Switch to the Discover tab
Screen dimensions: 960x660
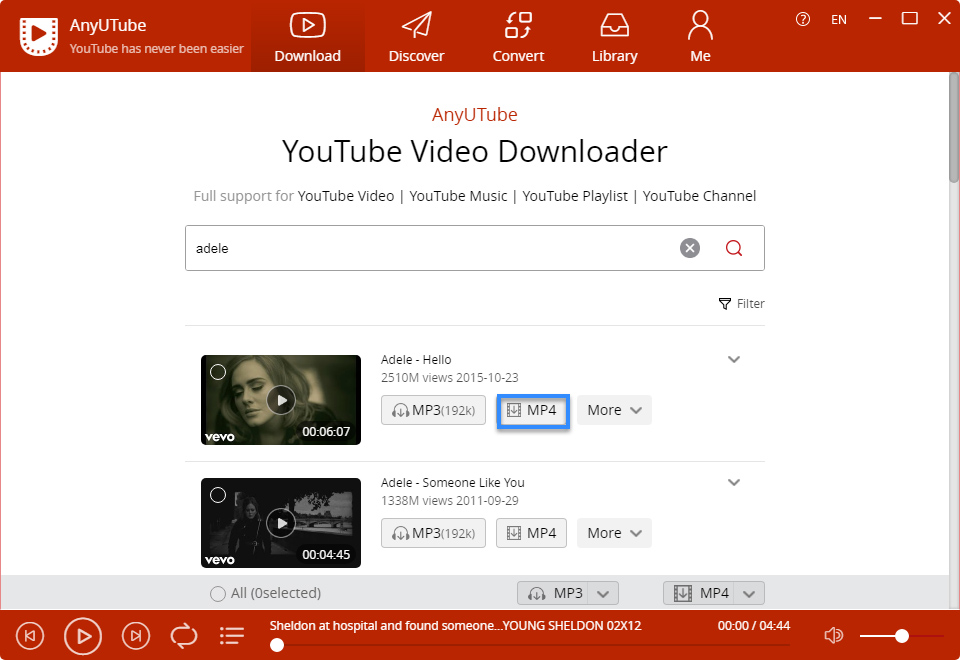[416, 37]
